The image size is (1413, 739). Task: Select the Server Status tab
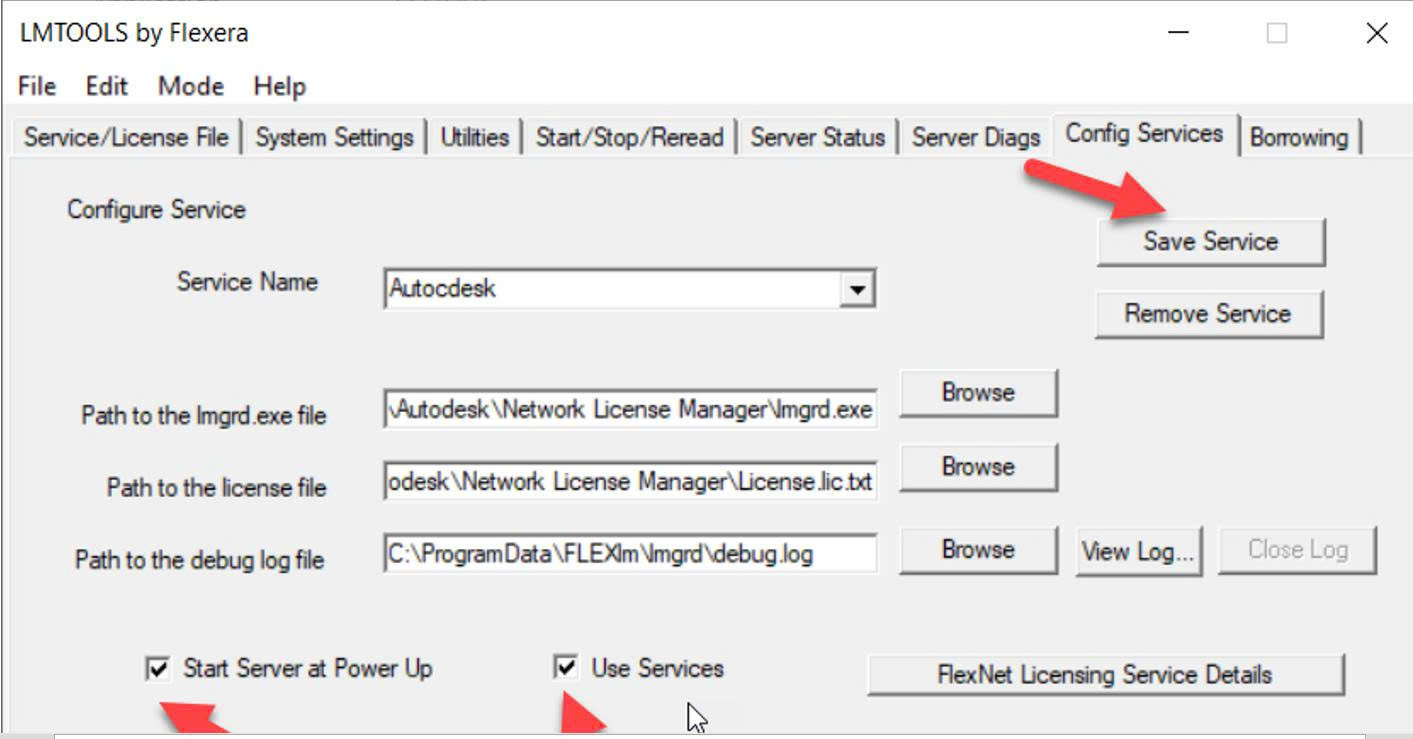[x=818, y=137]
